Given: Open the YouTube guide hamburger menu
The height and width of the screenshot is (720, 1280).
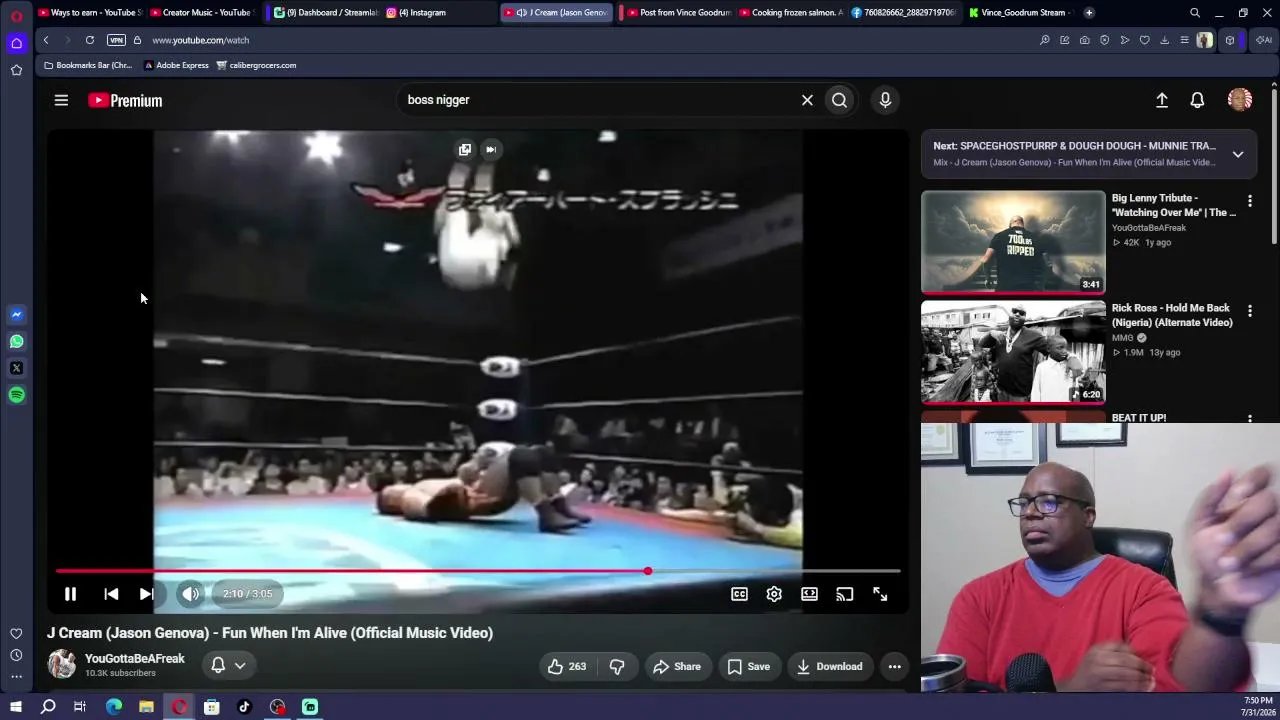Looking at the screenshot, I should (x=61, y=100).
